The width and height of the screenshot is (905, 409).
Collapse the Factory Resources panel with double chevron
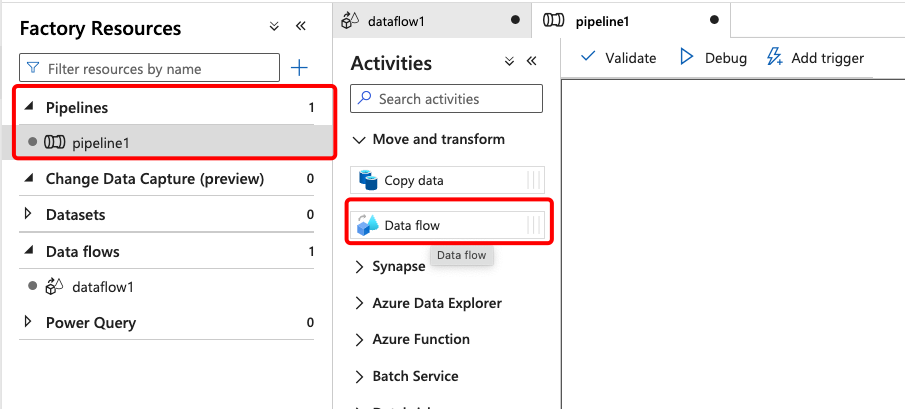point(300,26)
